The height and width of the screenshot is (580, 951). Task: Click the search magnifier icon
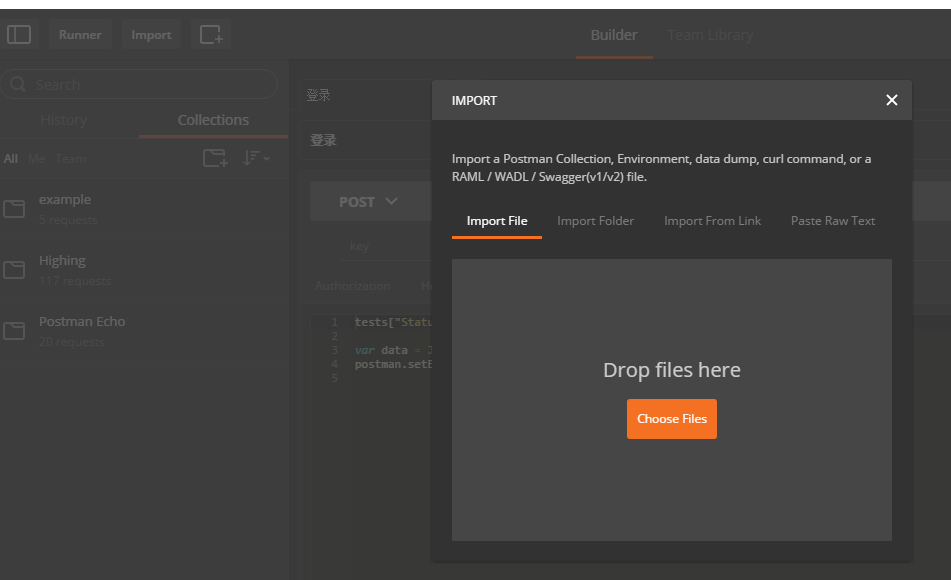[18, 84]
